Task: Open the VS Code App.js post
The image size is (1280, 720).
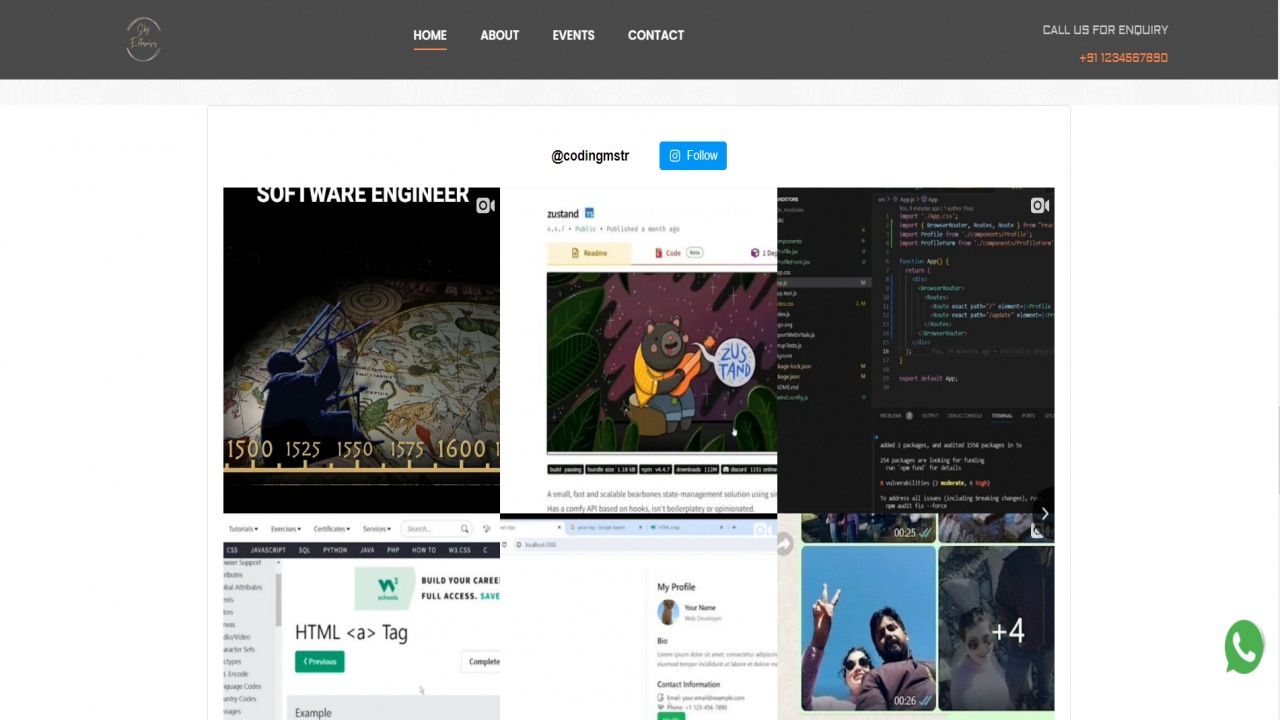Action: click(x=915, y=350)
